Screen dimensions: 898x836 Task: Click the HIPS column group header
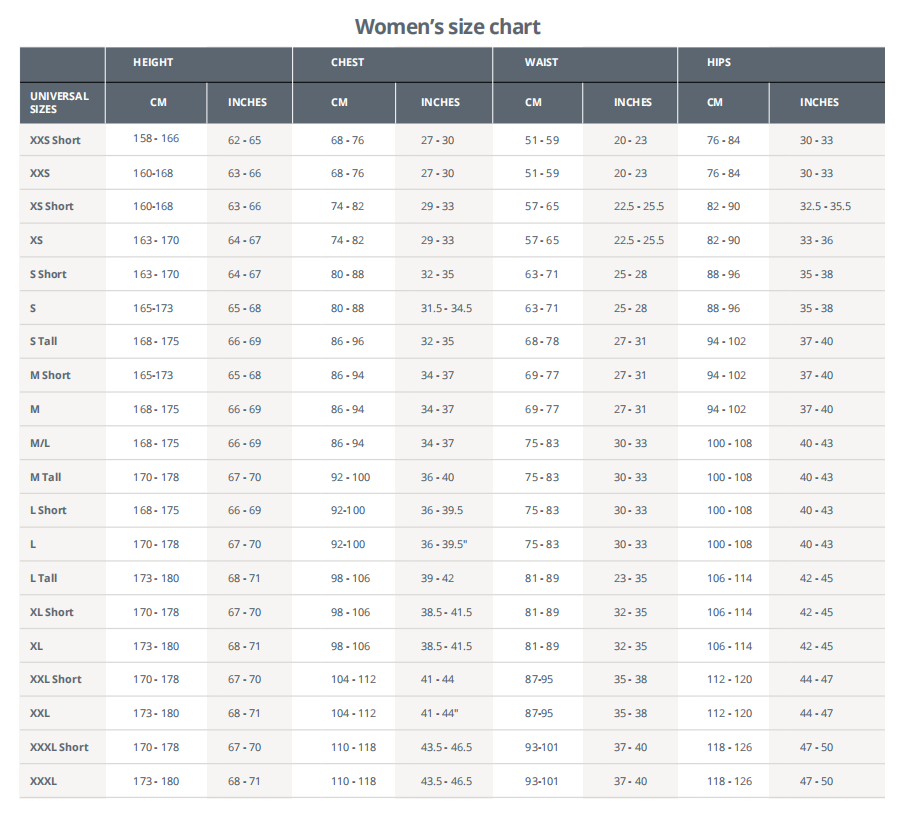click(x=718, y=62)
